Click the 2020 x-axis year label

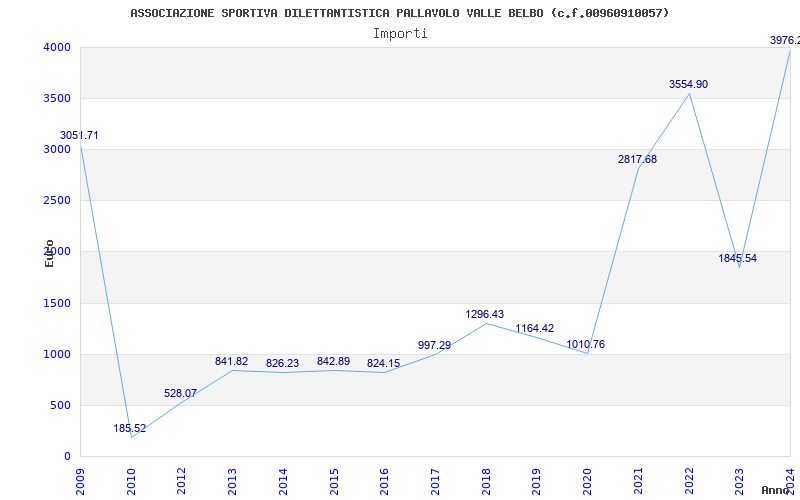[x=587, y=482]
